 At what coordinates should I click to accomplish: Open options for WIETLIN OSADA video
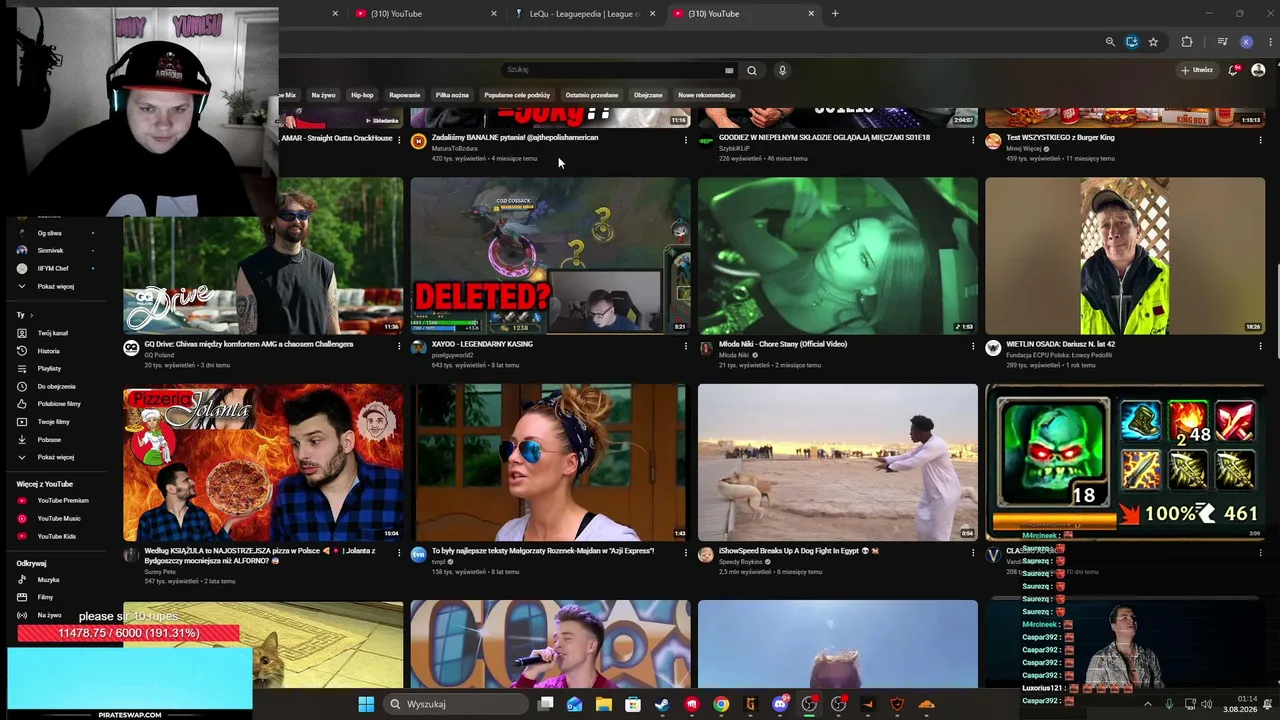[1260, 346]
